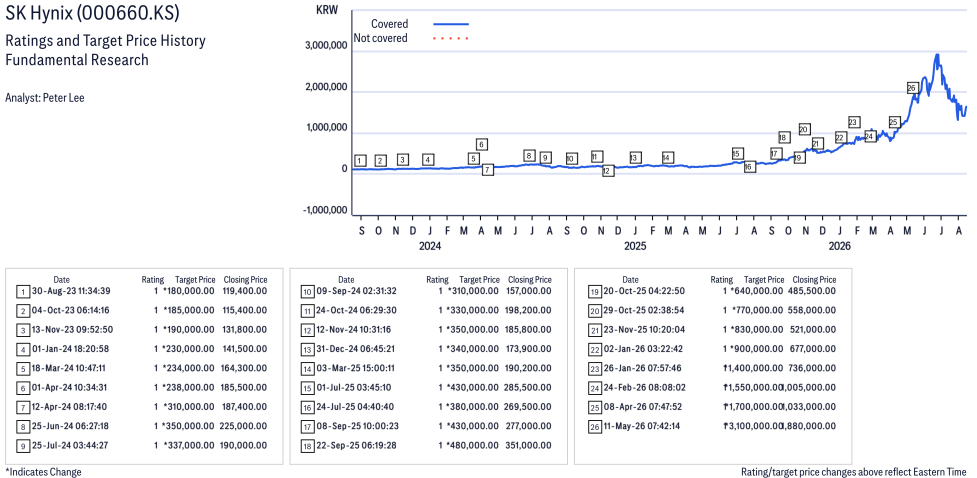Click the 2026 year label on x-axis
977x478 pixels.
(x=839, y=246)
